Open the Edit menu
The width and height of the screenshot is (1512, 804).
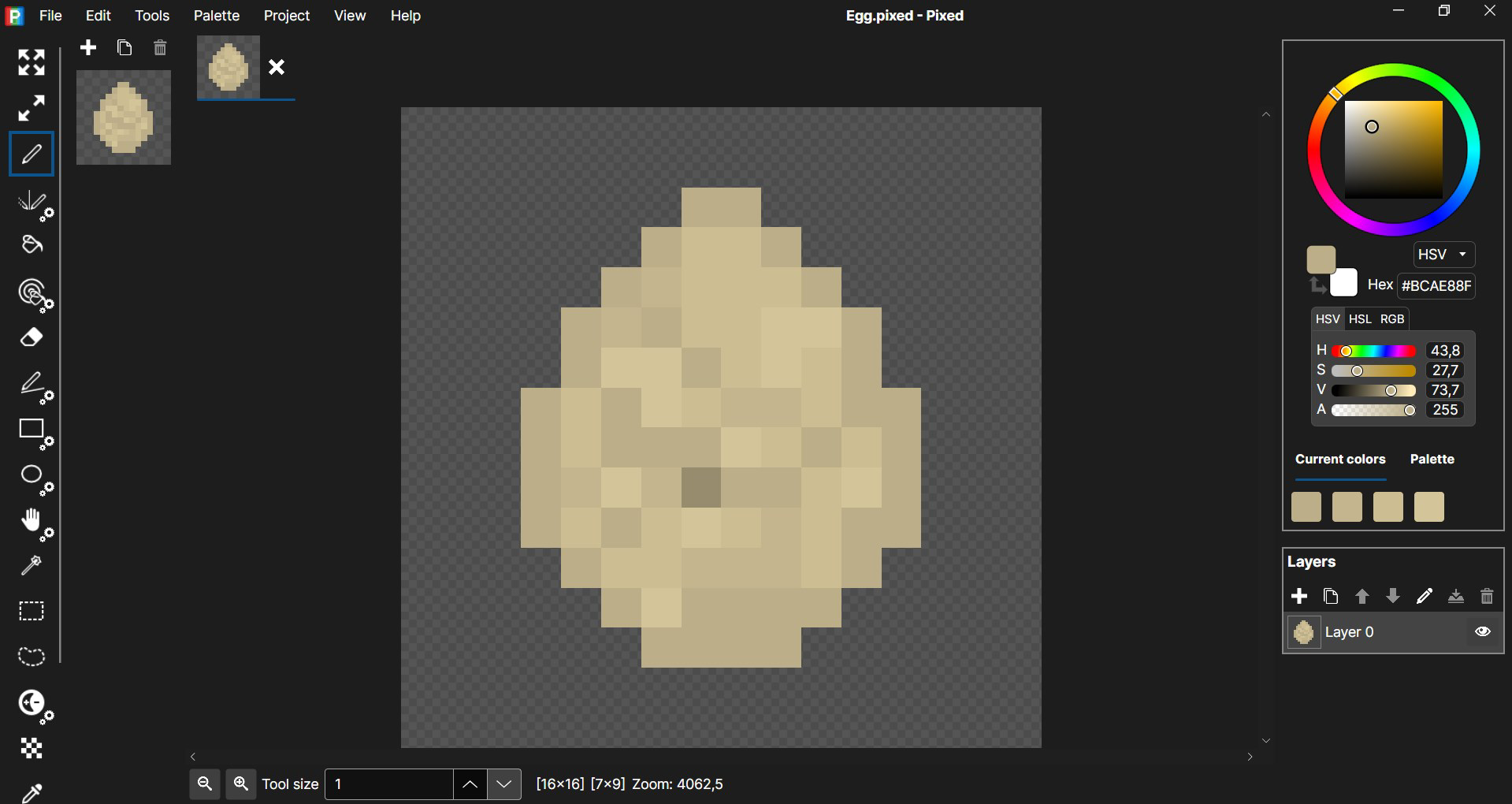pyautogui.click(x=98, y=16)
